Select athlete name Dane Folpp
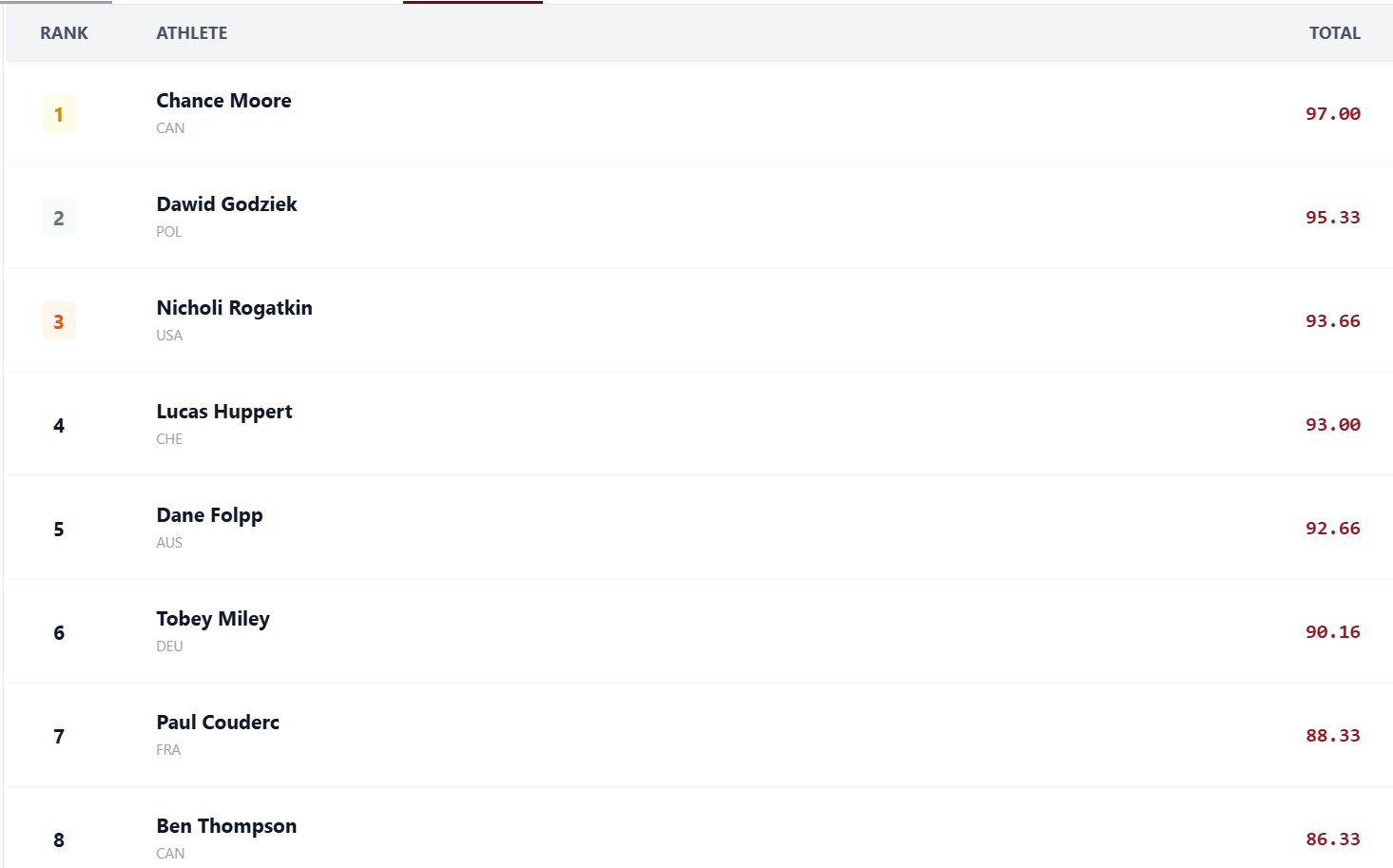The width and height of the screenshot is (1393, 868). pos(209,515)
